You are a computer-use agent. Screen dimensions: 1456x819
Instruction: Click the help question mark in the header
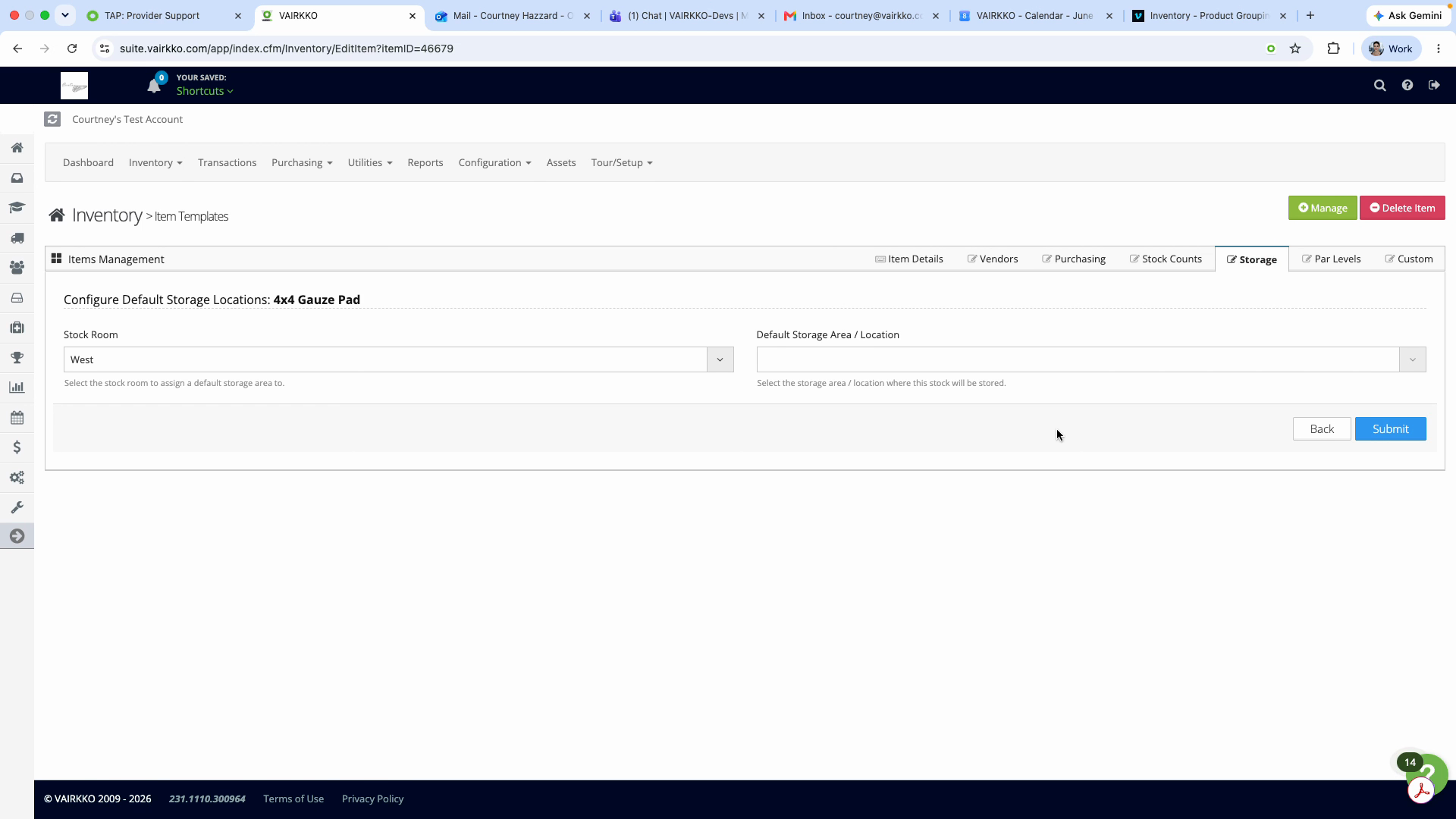point(1407,86)
